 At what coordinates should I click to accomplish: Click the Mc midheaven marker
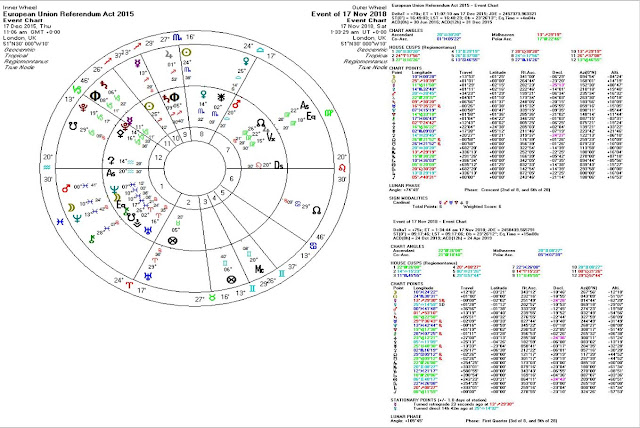[260, 269]
